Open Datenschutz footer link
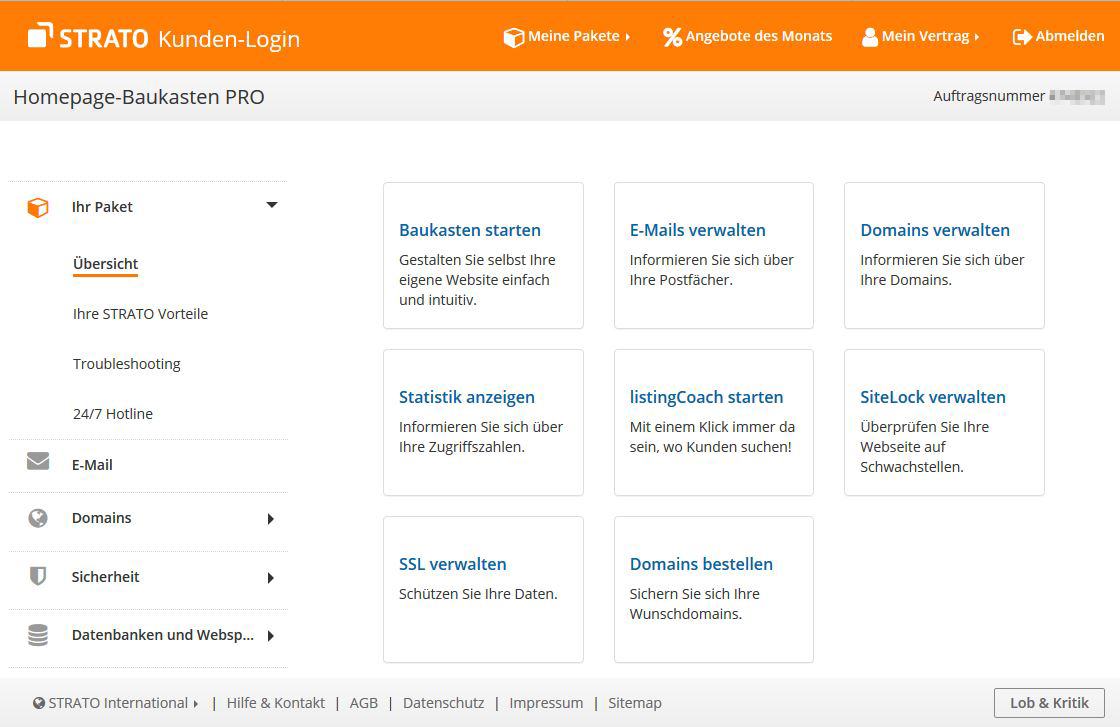 pos(444,703)
